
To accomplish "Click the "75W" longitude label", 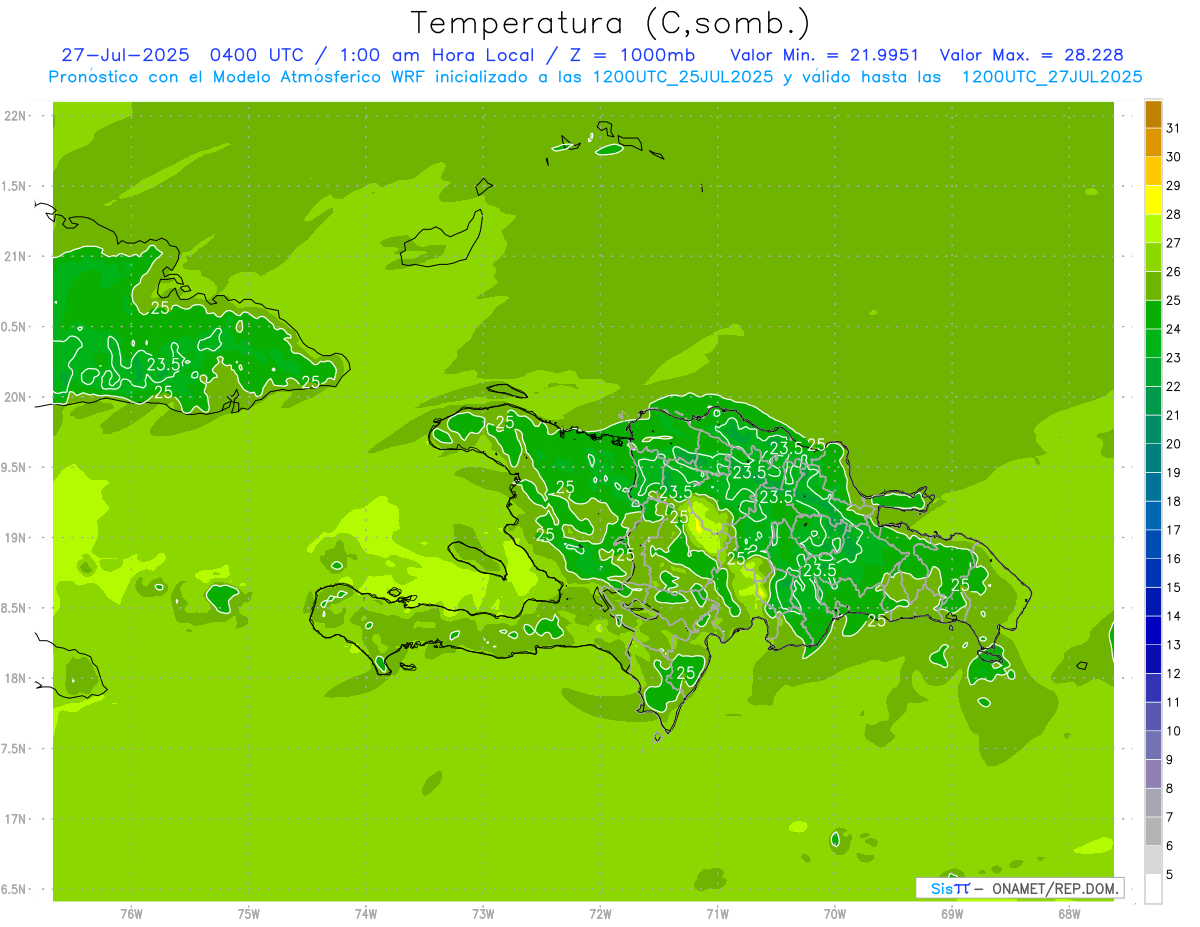I will pyautogui.click(x=249, y=914).
